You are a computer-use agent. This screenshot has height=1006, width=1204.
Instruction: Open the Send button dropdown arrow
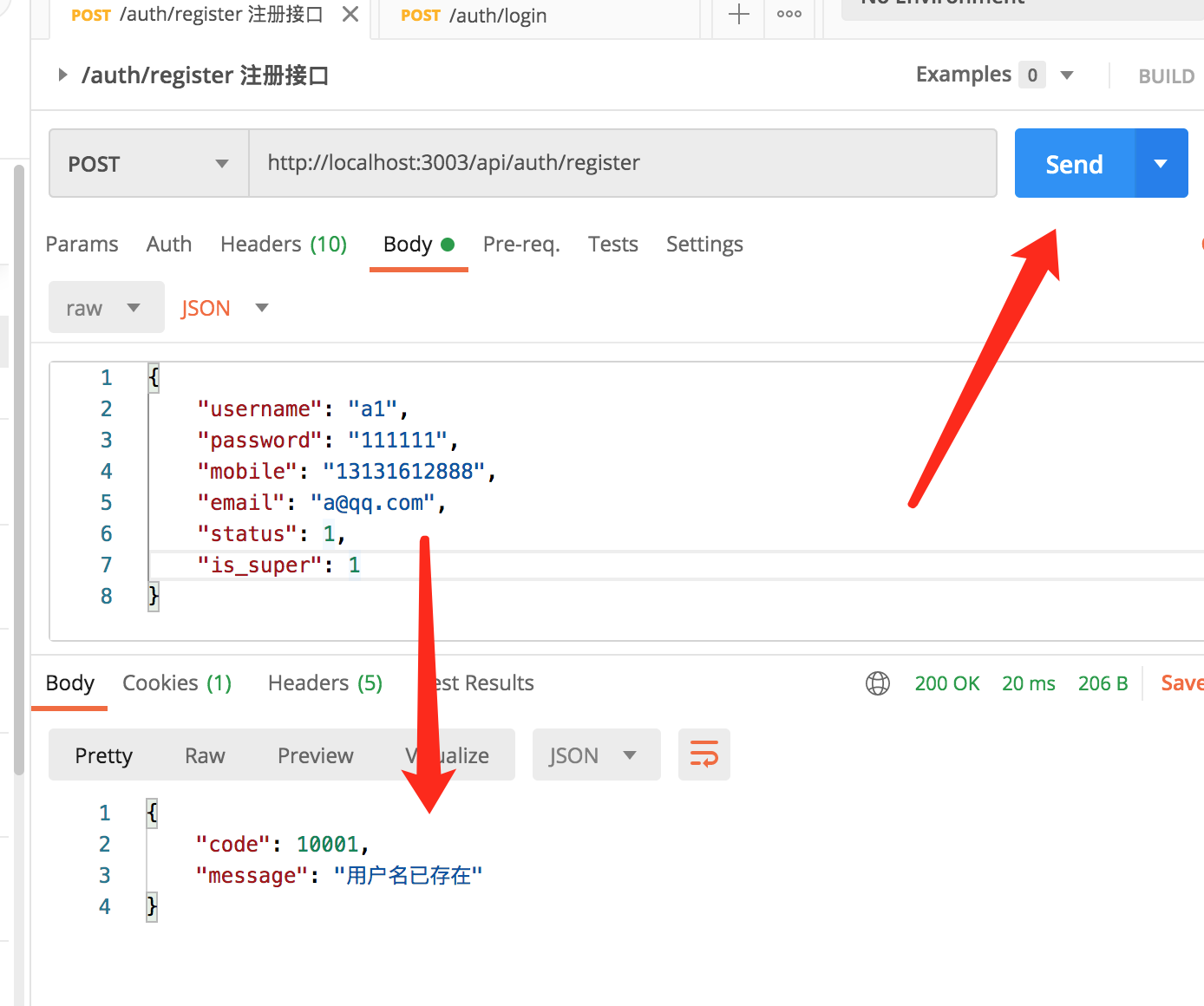tap(1161, 164)
